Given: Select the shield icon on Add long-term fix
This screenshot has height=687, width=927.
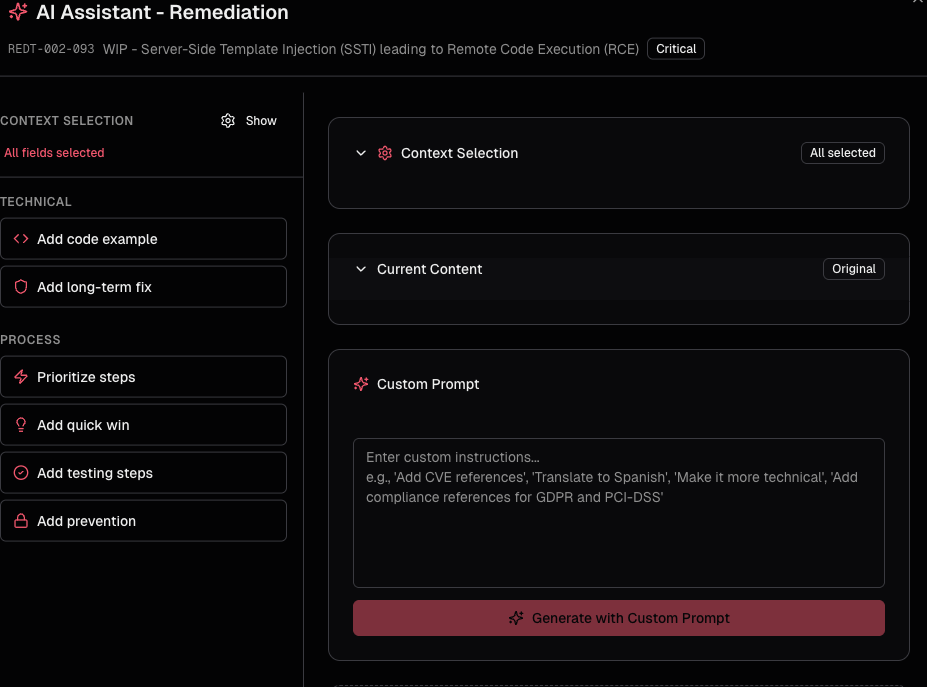Looking at the screenshot, I should click(x=20, y=287).
